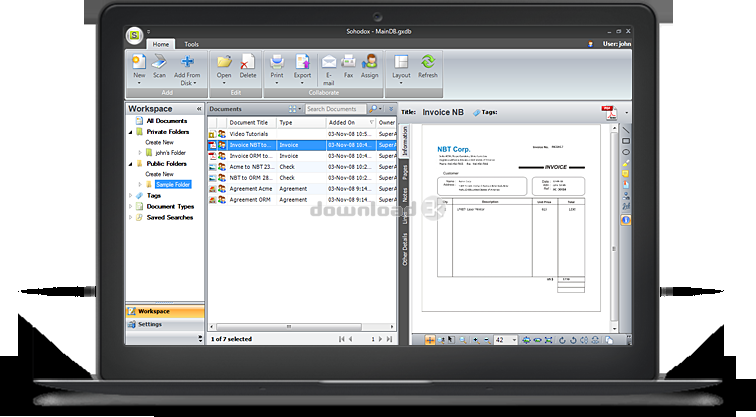
Task: Click the Assign user icon
Action: 369,62
